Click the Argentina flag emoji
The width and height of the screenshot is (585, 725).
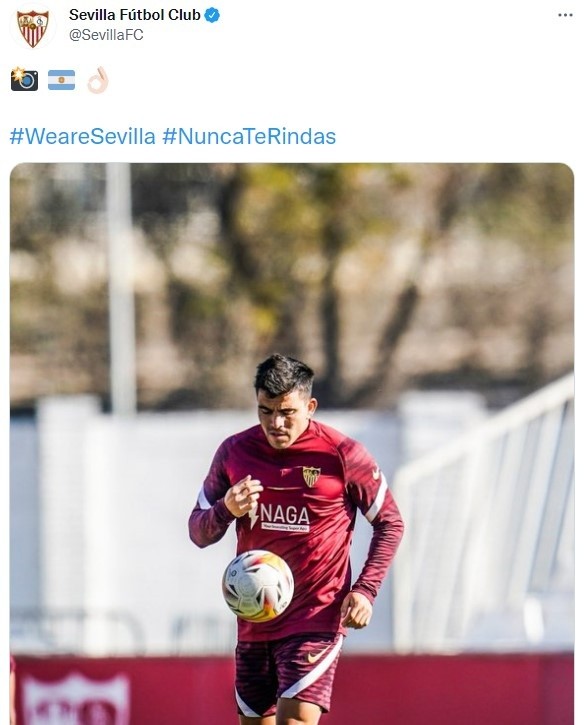click(61, 80)
